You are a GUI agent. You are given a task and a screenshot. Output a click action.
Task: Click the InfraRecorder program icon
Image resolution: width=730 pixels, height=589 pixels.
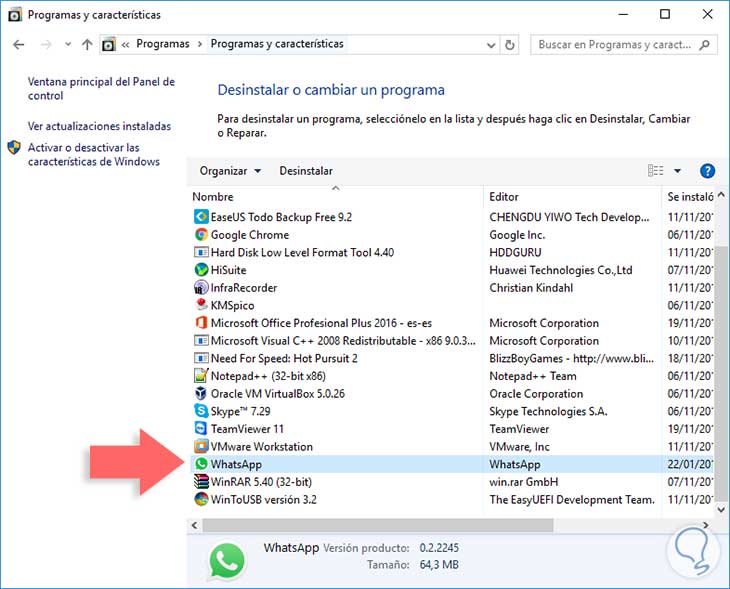click(x=201, y=288)
